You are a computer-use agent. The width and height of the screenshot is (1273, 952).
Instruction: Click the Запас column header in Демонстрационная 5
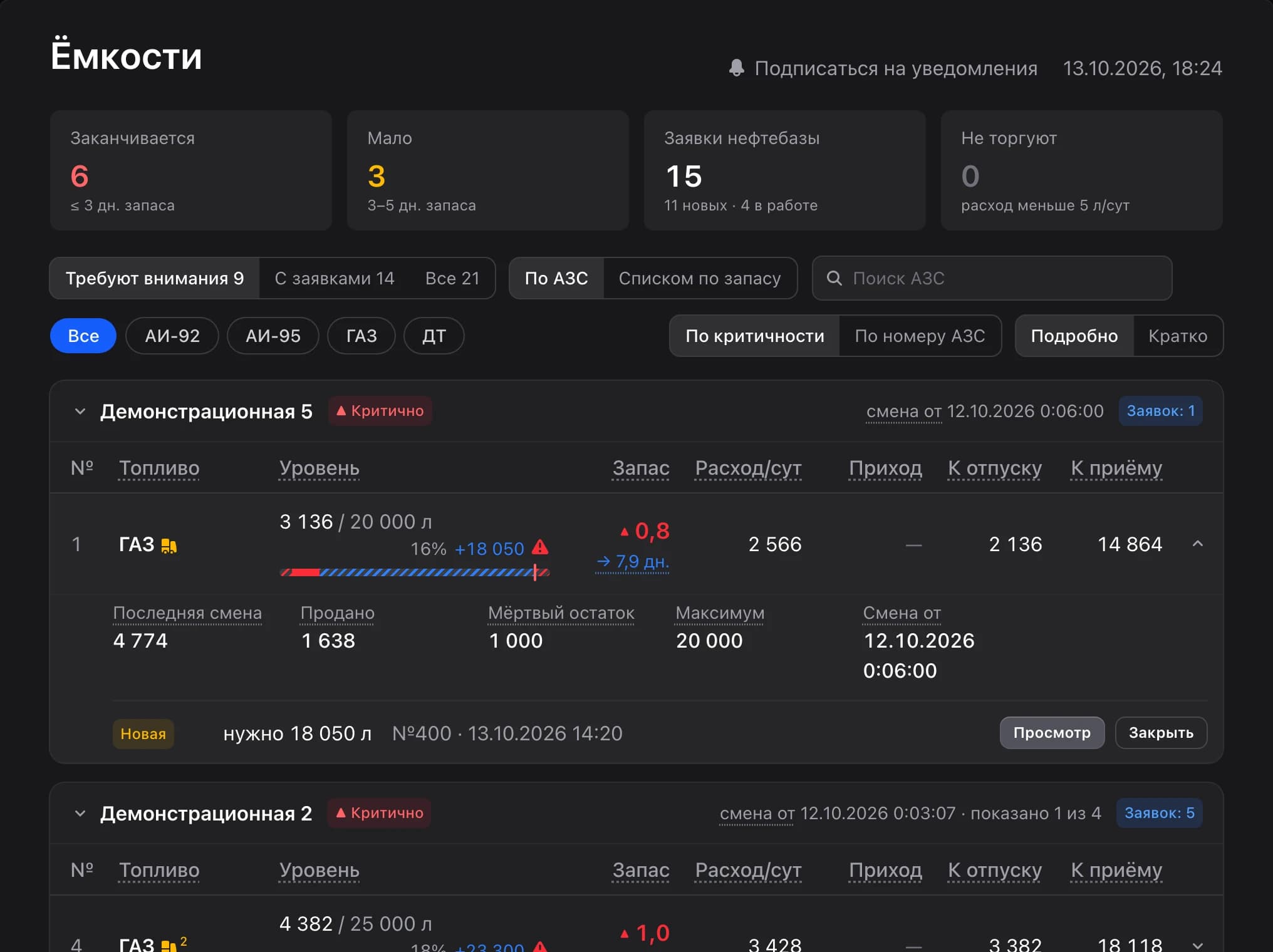pyautogui.click(x=641, y=468)
